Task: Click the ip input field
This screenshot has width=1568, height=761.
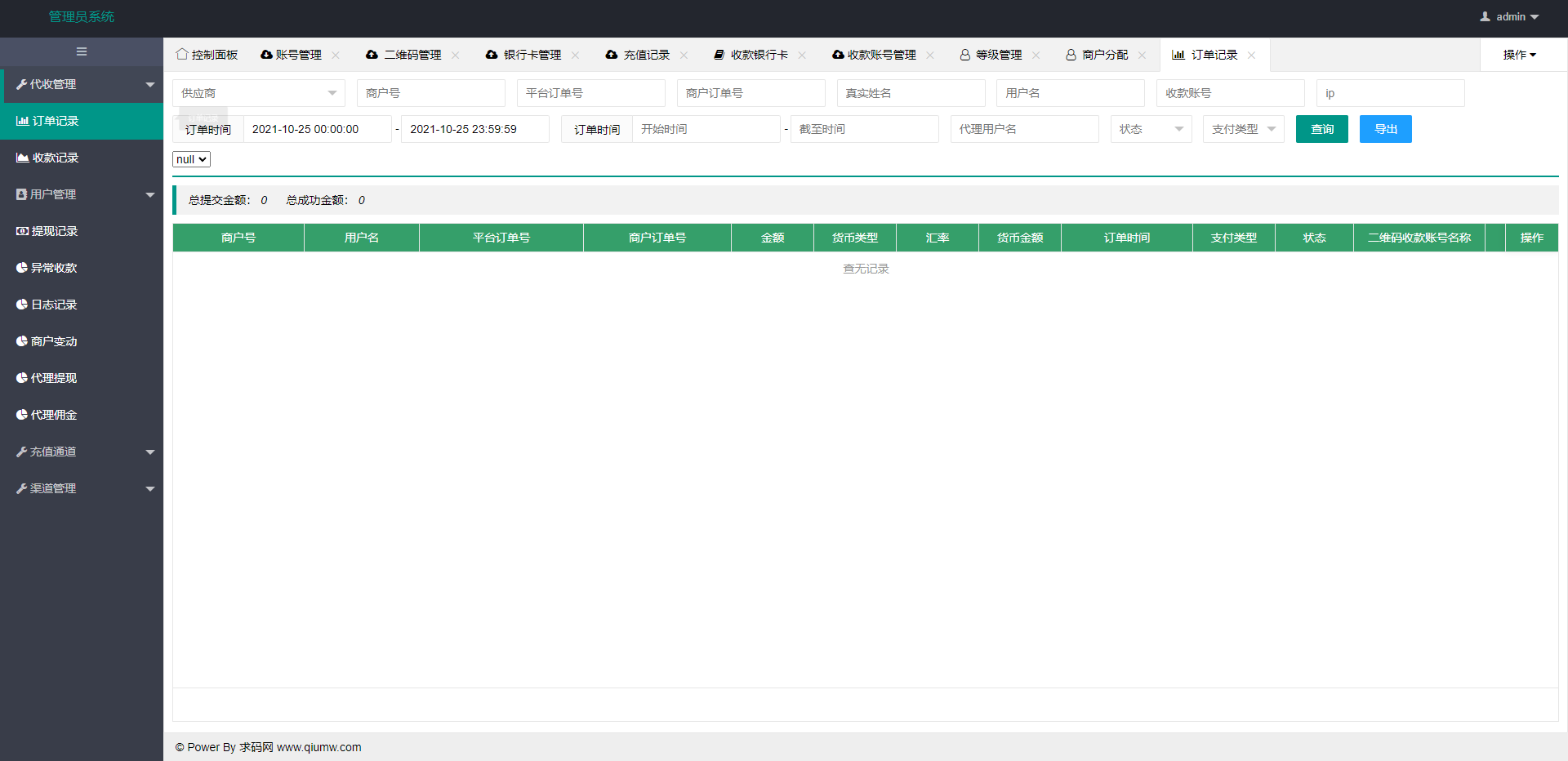Action: tap(1391, 93)
